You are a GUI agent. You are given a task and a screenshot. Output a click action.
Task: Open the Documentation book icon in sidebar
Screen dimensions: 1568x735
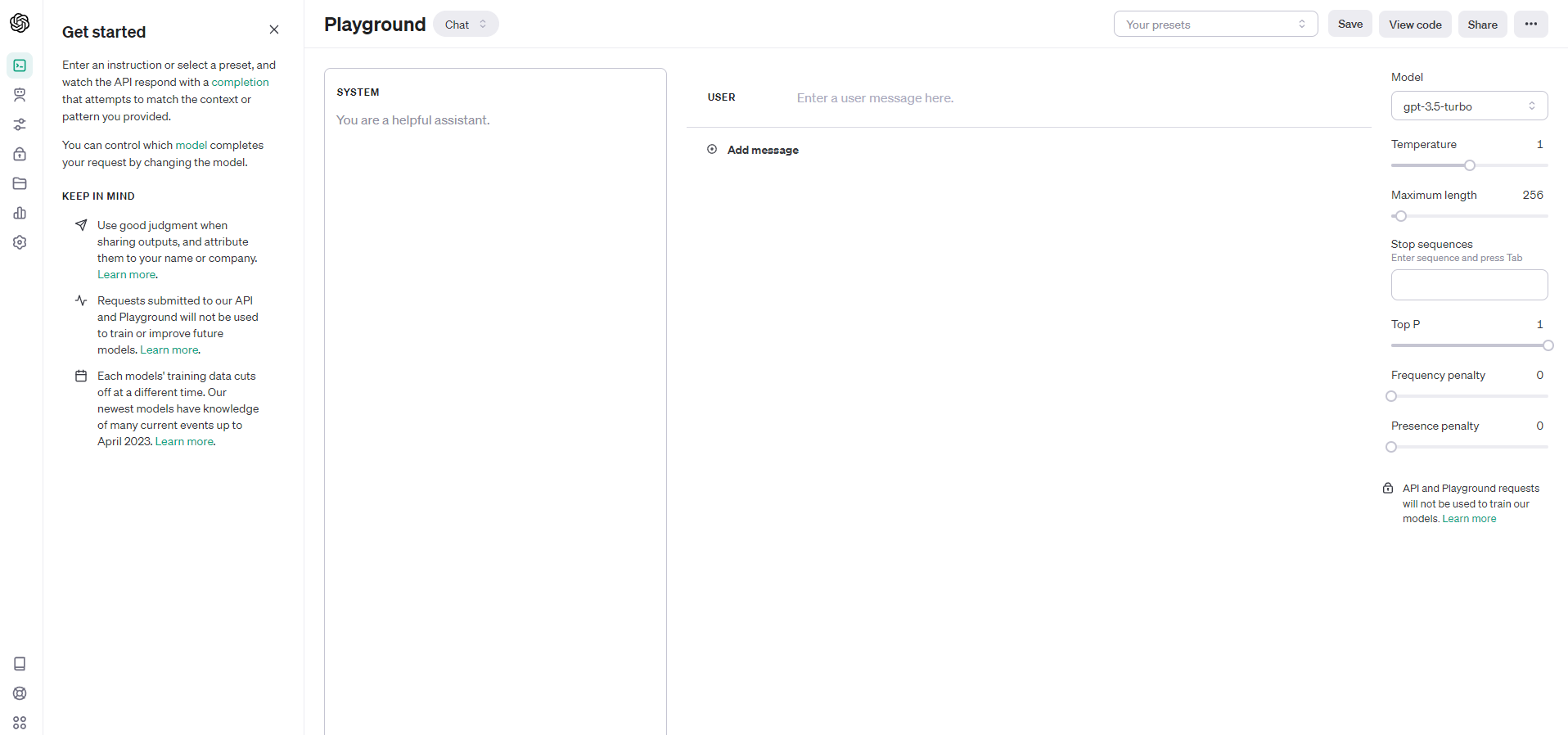click(20, 664)
